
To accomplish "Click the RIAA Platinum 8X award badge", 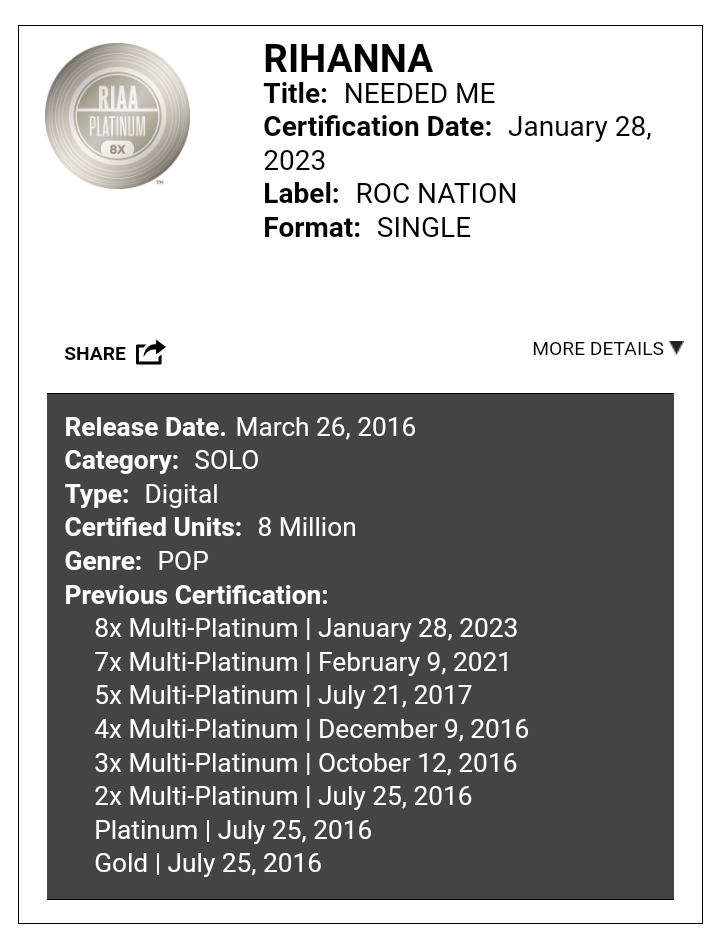I will tap(117, 115).
